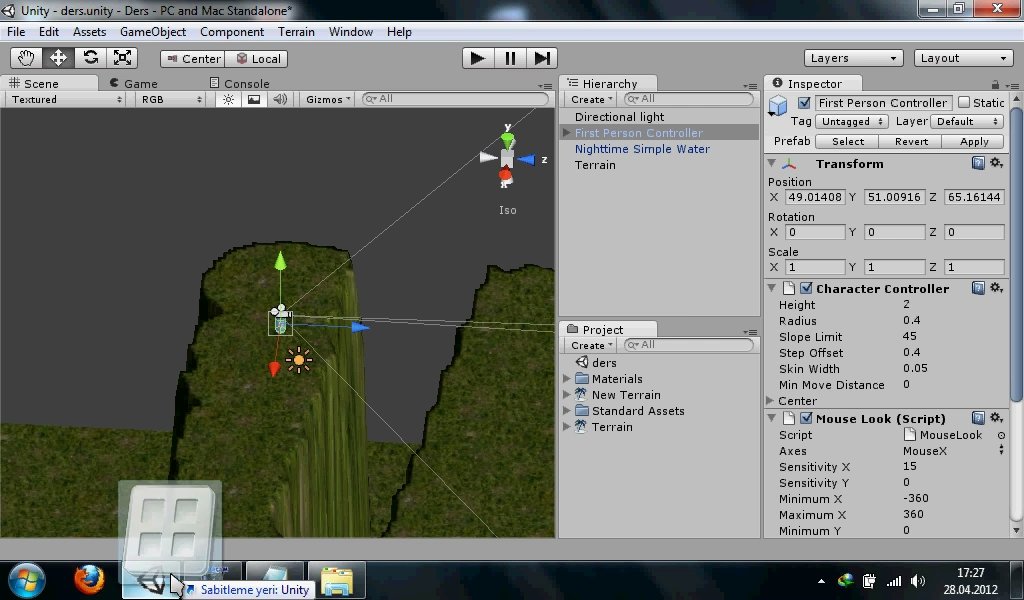Toggle Local coordinate space button

point(257,59)
